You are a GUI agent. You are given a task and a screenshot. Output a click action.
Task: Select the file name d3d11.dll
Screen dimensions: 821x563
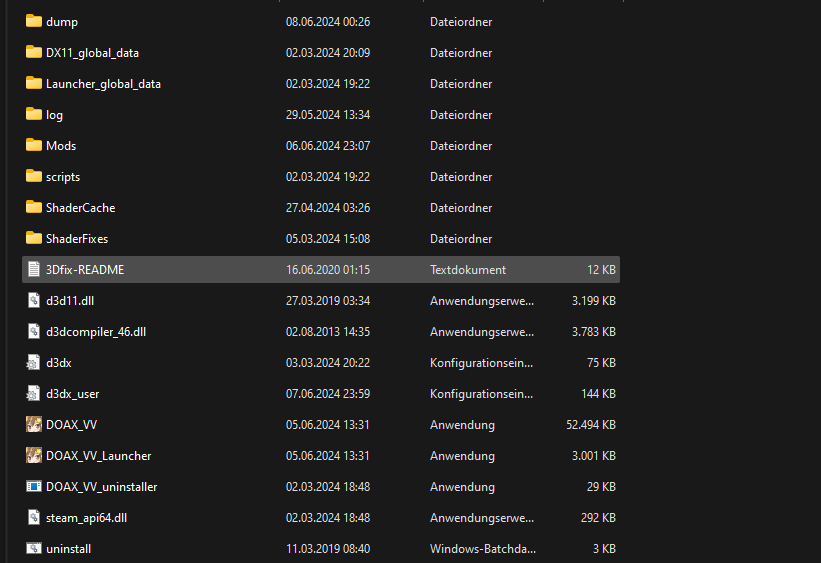70,301
